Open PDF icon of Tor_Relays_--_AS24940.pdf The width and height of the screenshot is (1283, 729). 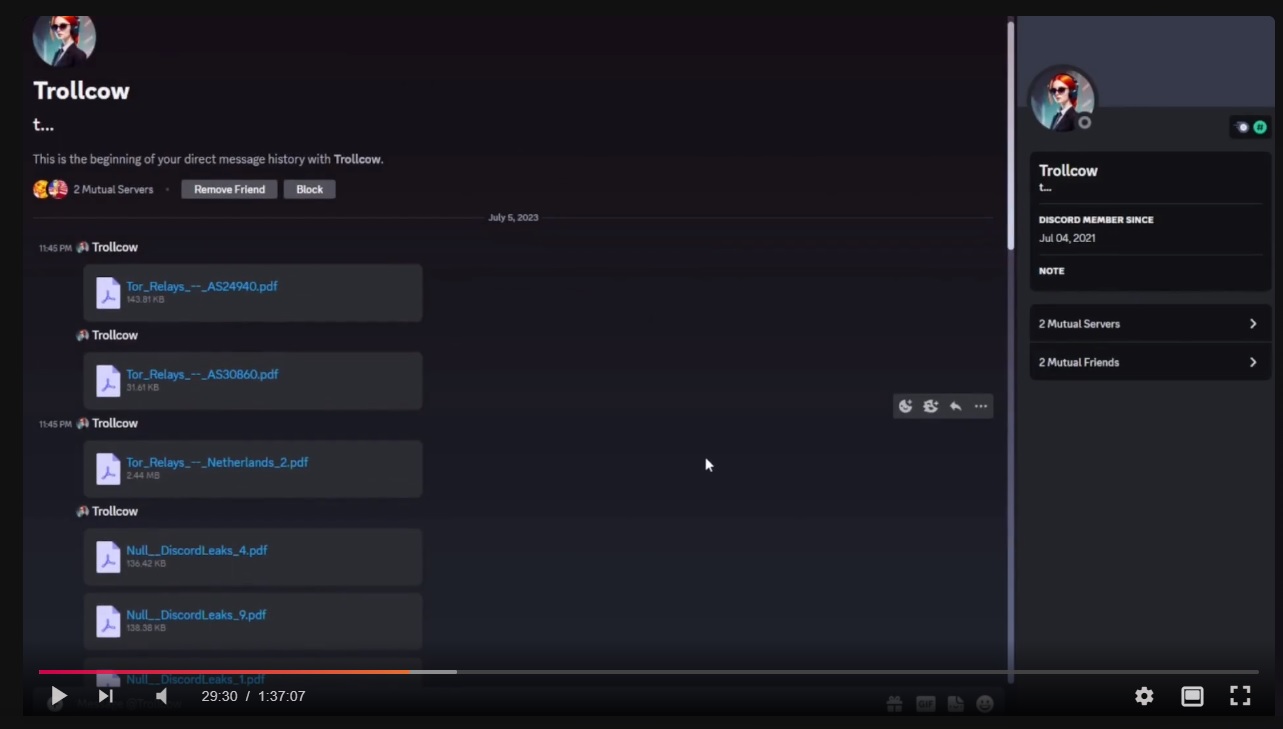tap(108, 292)
